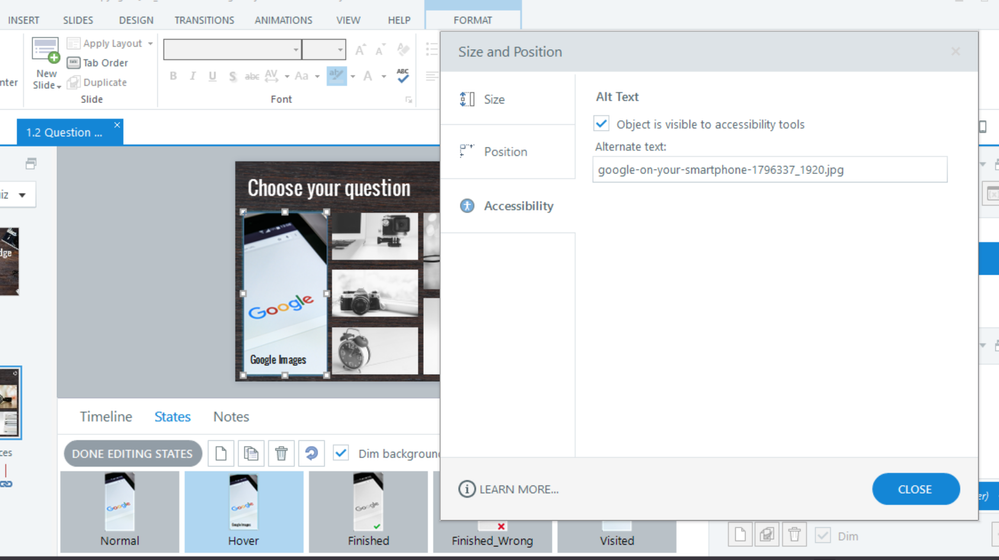Viewport: 999px width, 560px height.
Task: Close the 1.2 Question slide tab
Action: pyautogui.click(x=117, y=125)
